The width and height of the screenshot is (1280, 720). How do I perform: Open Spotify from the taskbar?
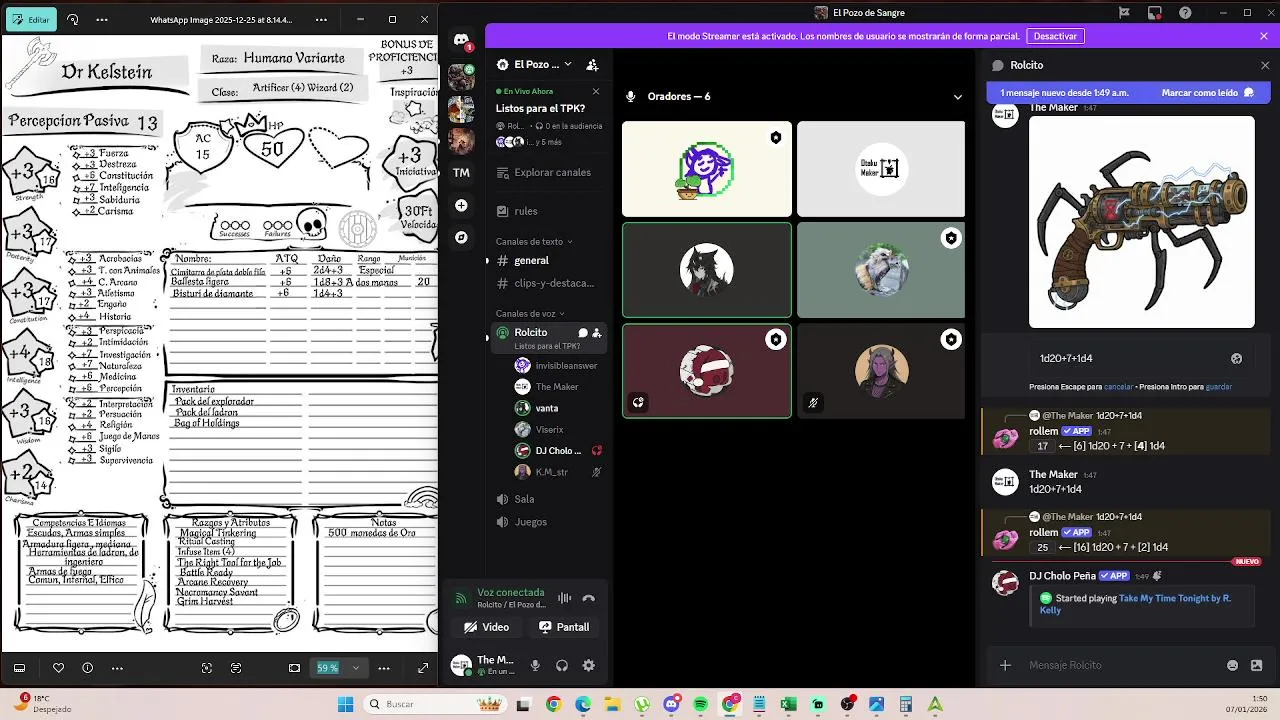[700, 704]
